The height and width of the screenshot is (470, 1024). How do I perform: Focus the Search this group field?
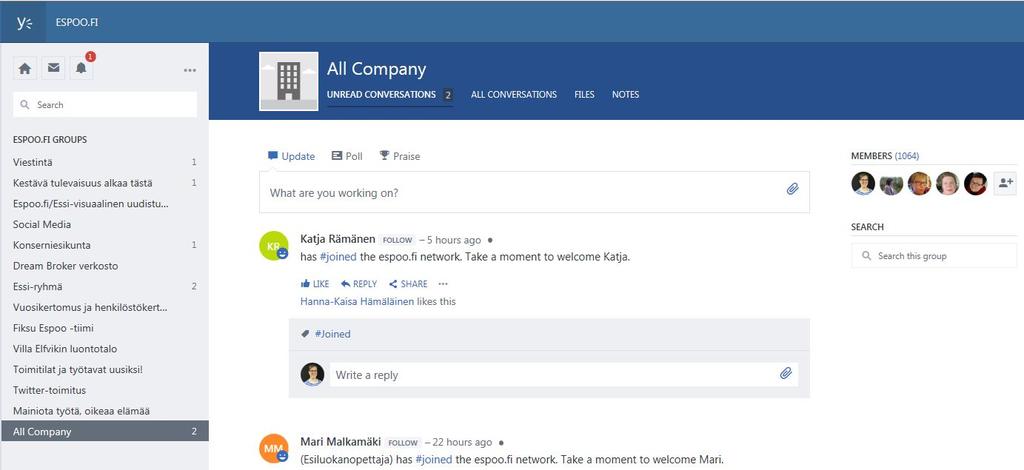tap(934, 256)
